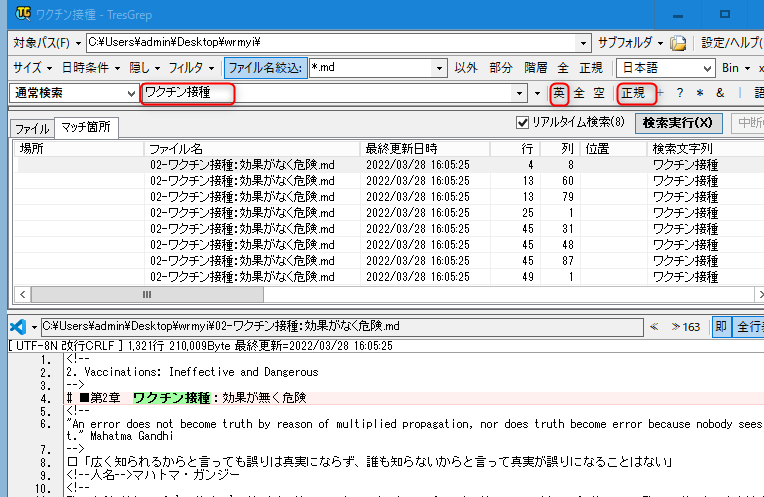
Task: Toggle the リアルタイム検索 checkbox
Action: coord(522,123)
